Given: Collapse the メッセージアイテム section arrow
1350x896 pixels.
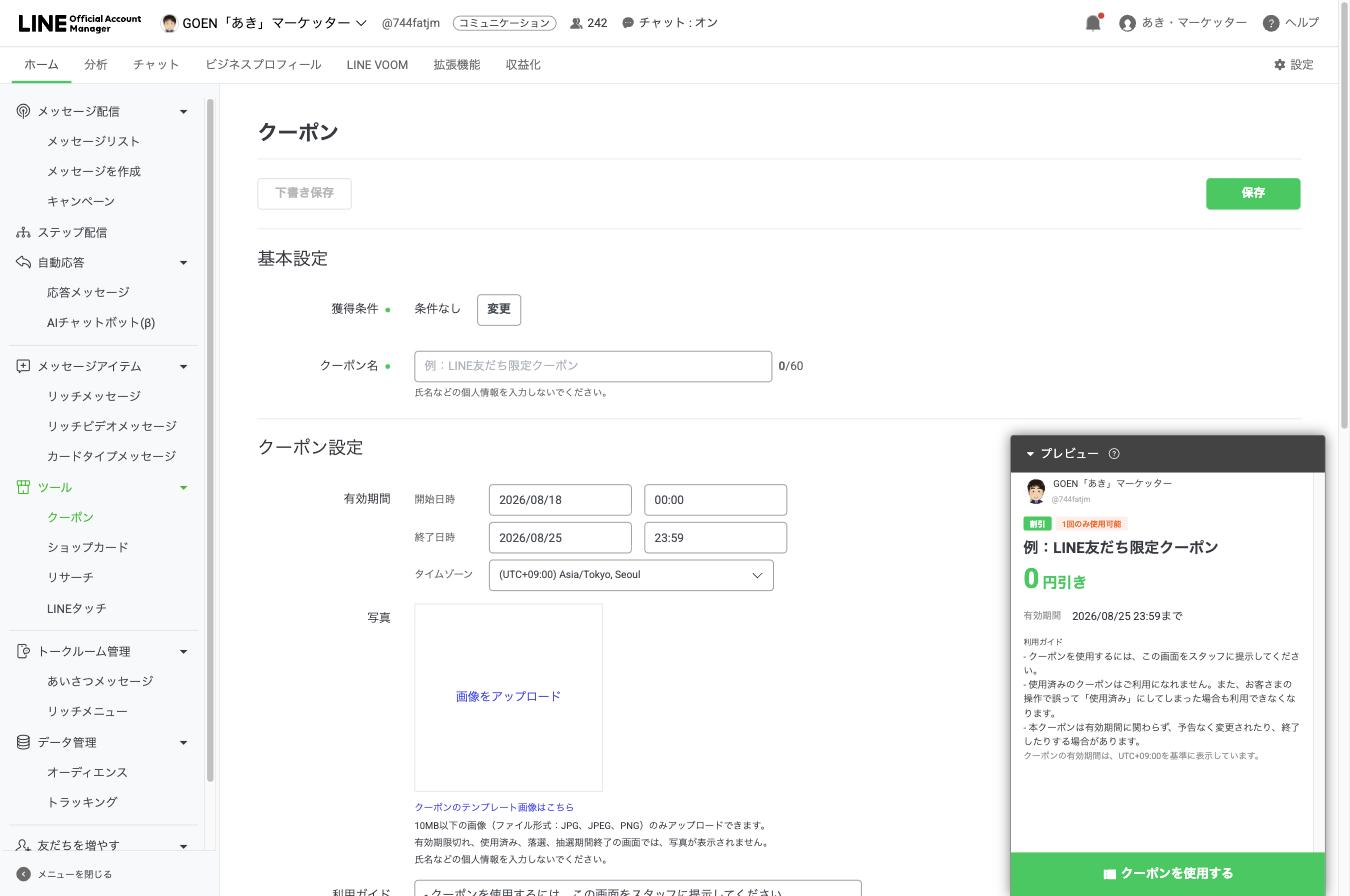Looking at the screenshot, I should click(x=183, y=367).
